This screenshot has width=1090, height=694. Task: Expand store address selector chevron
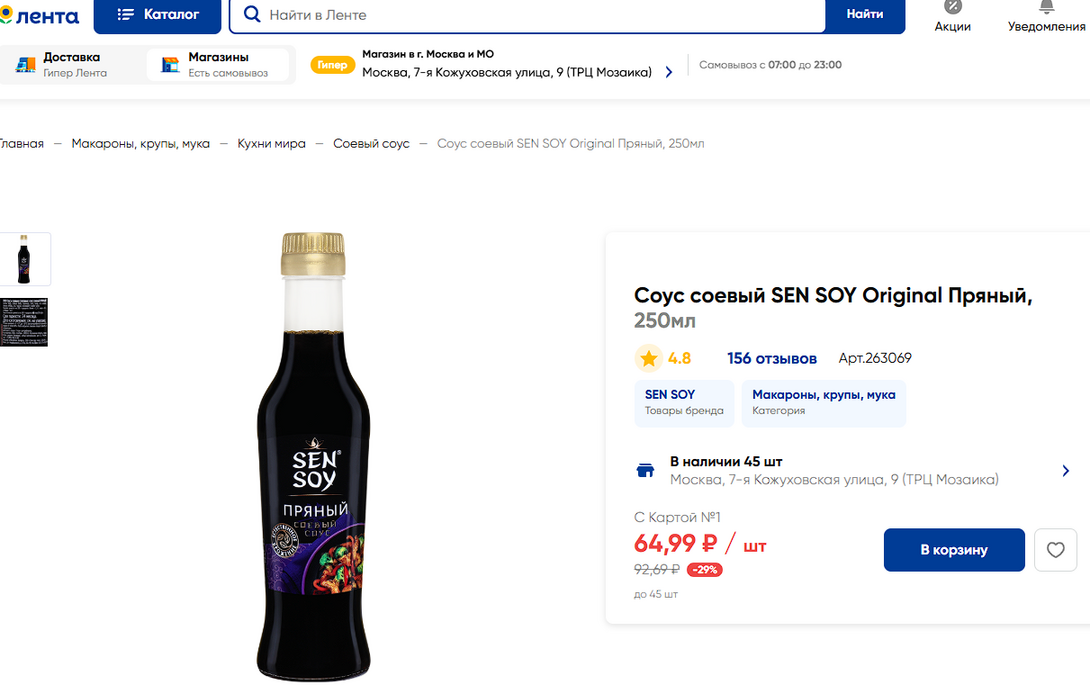tap(669, 72)
